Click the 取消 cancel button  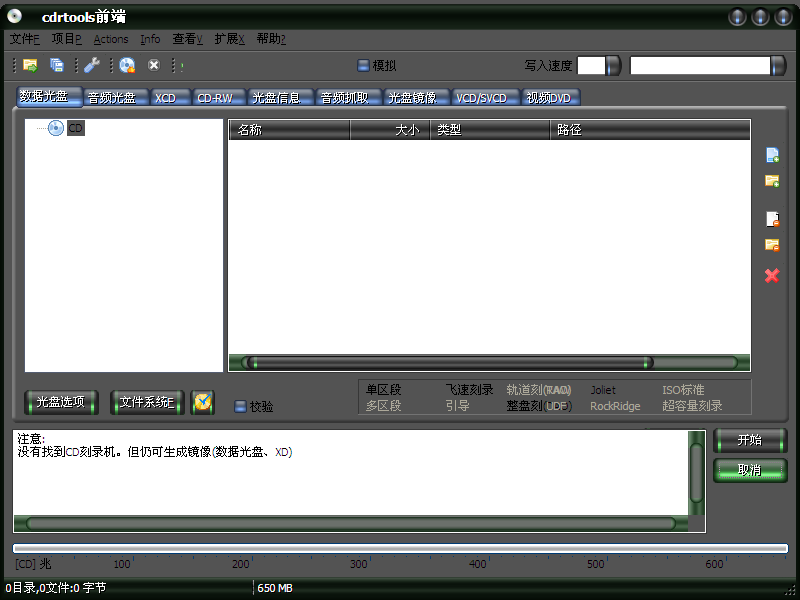coord(750,470)
